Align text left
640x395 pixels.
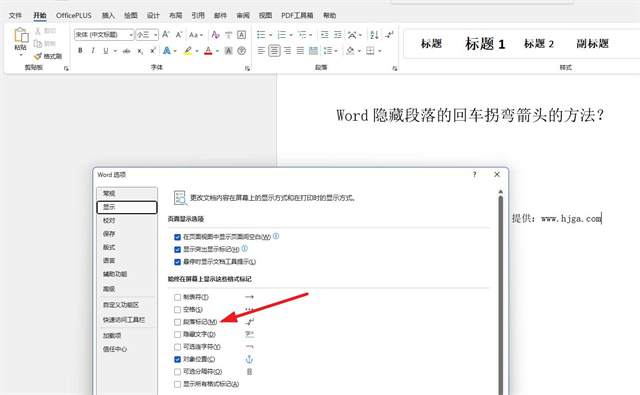tap(261, 51)
